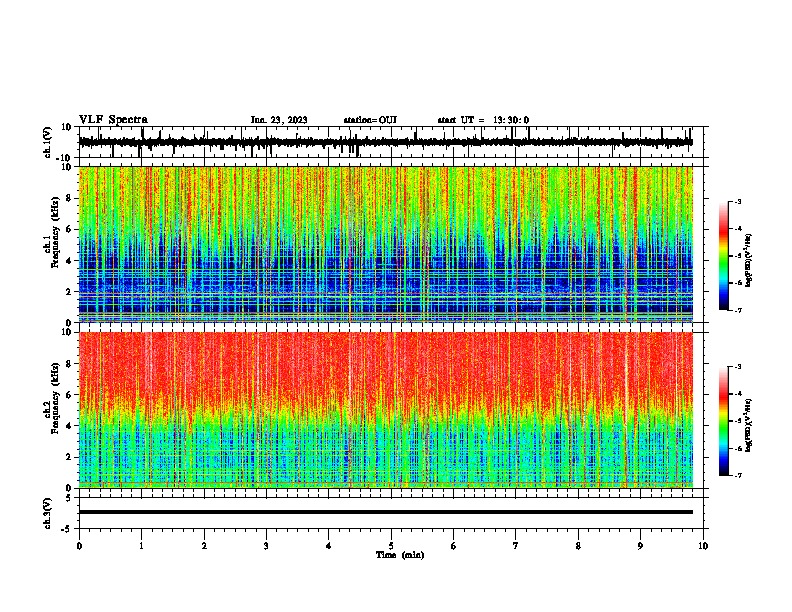Select the "start UT = 13:30:0" header text

pos(483,120)
